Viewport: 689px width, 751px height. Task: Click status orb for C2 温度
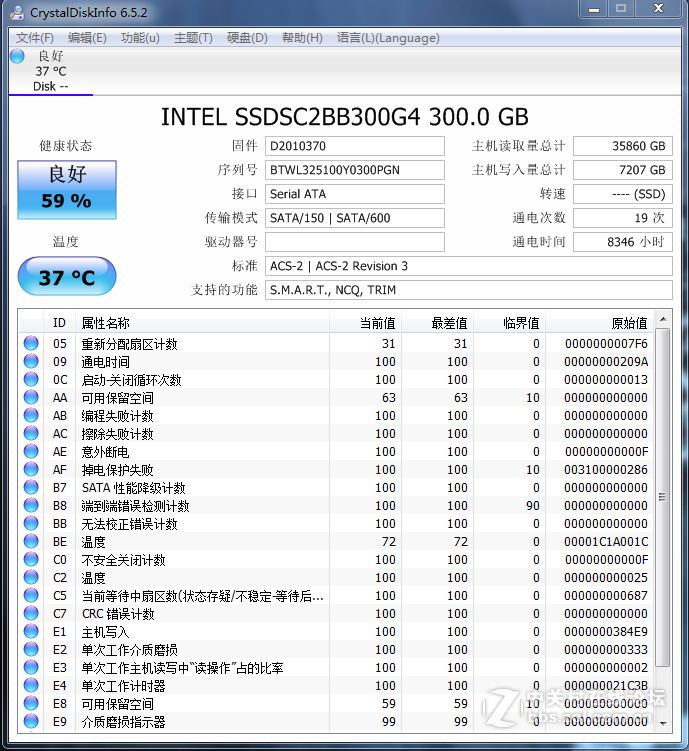31,577
